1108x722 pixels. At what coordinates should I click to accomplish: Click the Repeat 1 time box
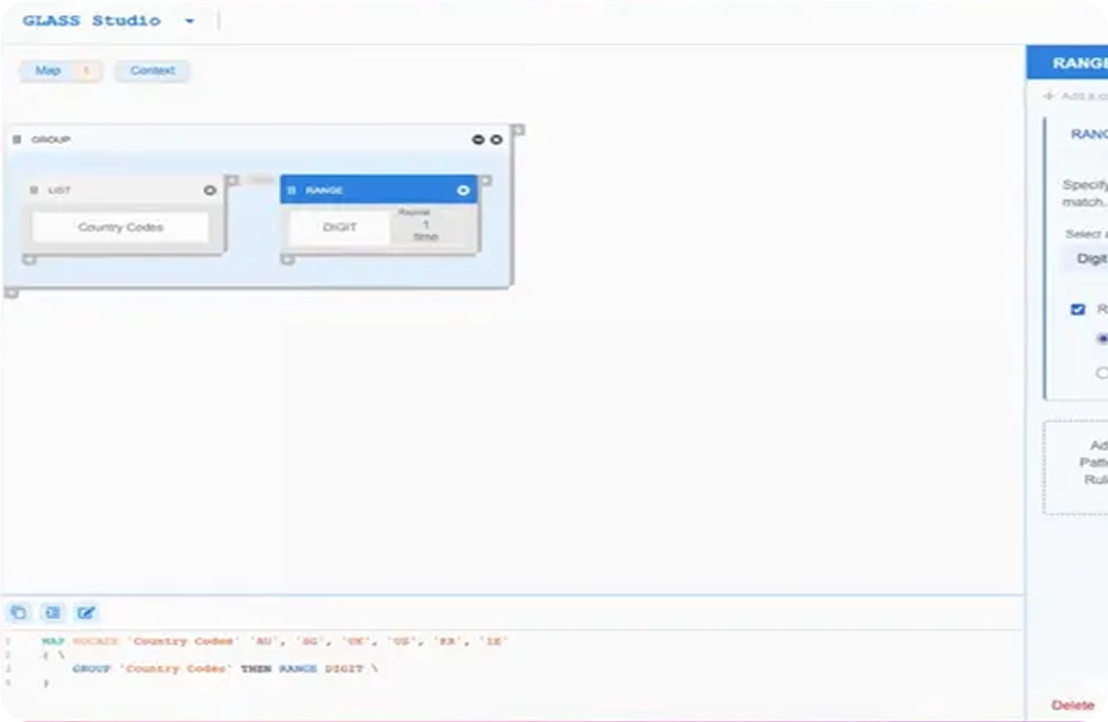point(425,228)
